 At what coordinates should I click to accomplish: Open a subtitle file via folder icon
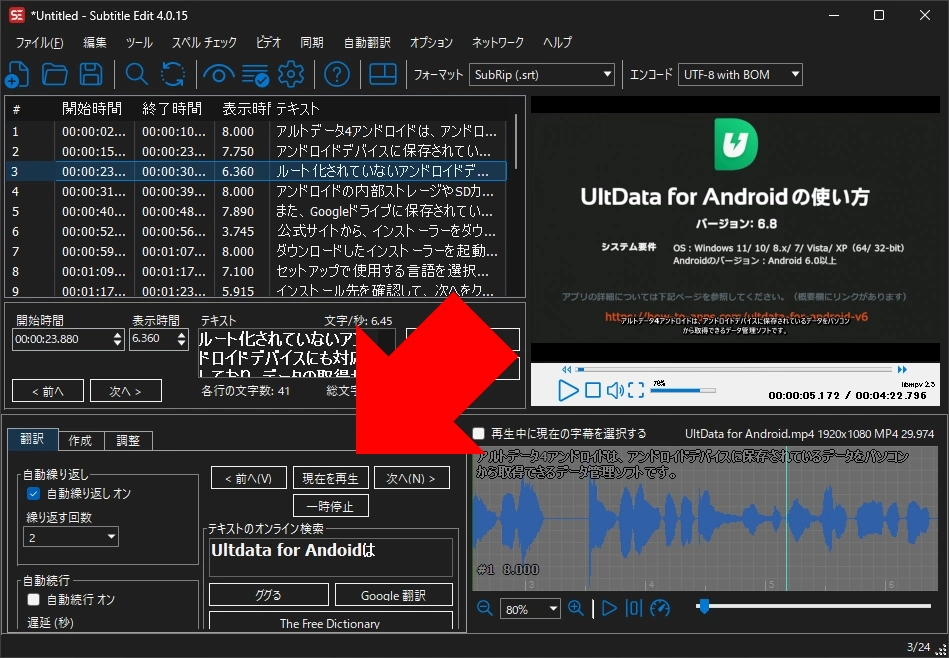click(x=54, y=74)
